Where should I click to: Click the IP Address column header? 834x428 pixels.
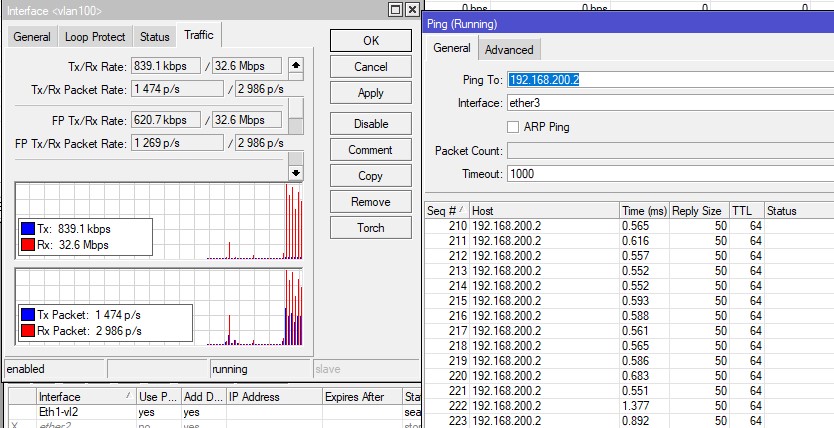tap(274, 397)
